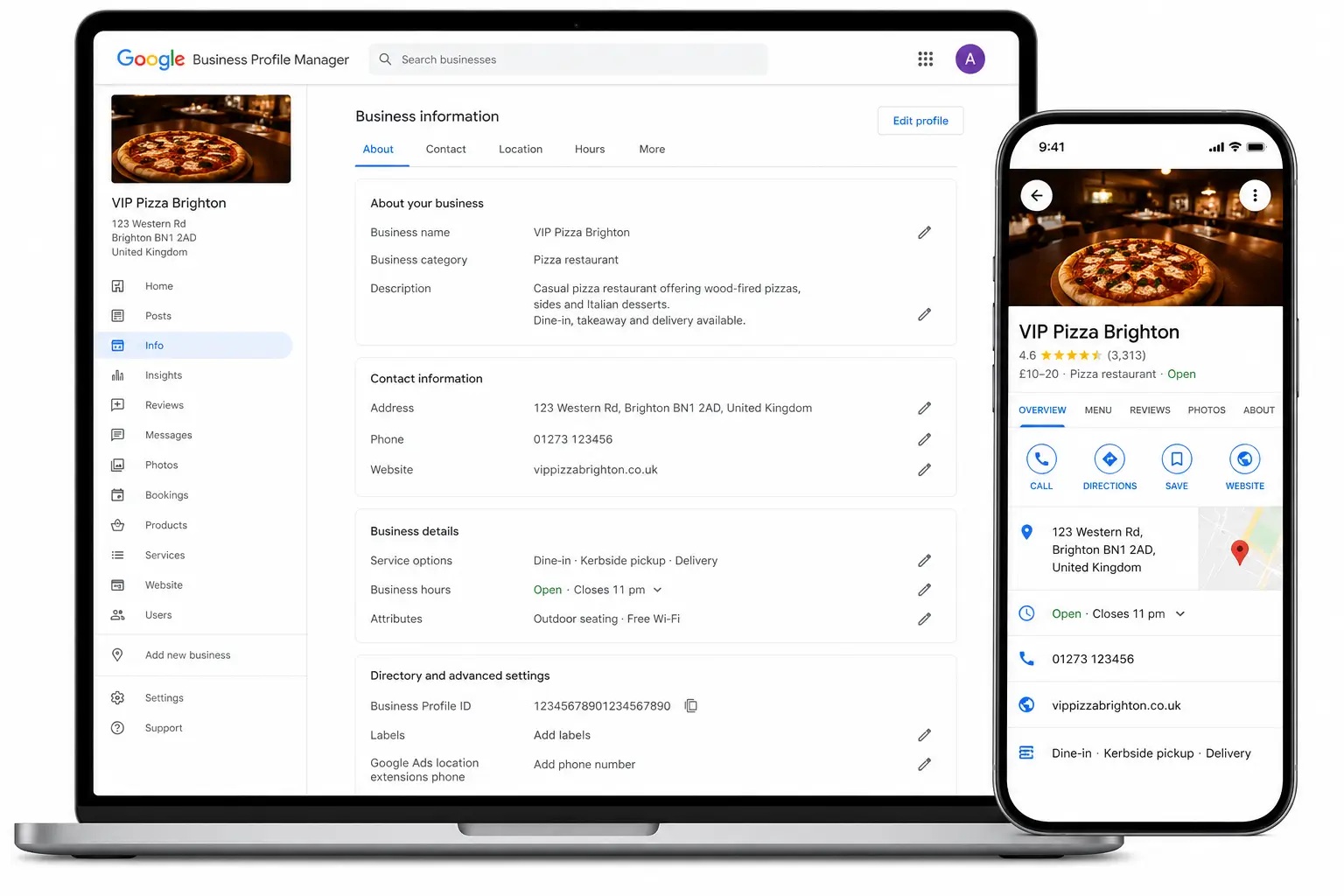Tap the Directions icon on phone
Viewport: 1344px width, 896px height.
(1109, 459)
